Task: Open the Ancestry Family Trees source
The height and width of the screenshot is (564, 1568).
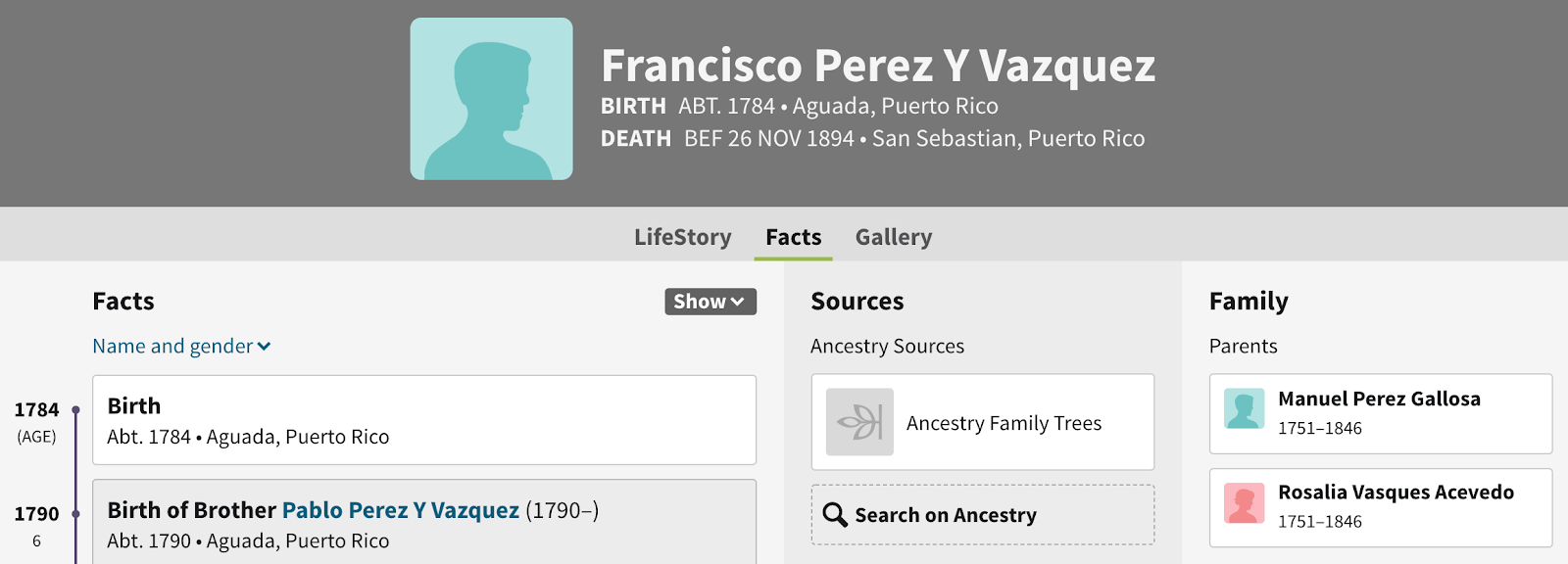Action: coord(1004,423)
